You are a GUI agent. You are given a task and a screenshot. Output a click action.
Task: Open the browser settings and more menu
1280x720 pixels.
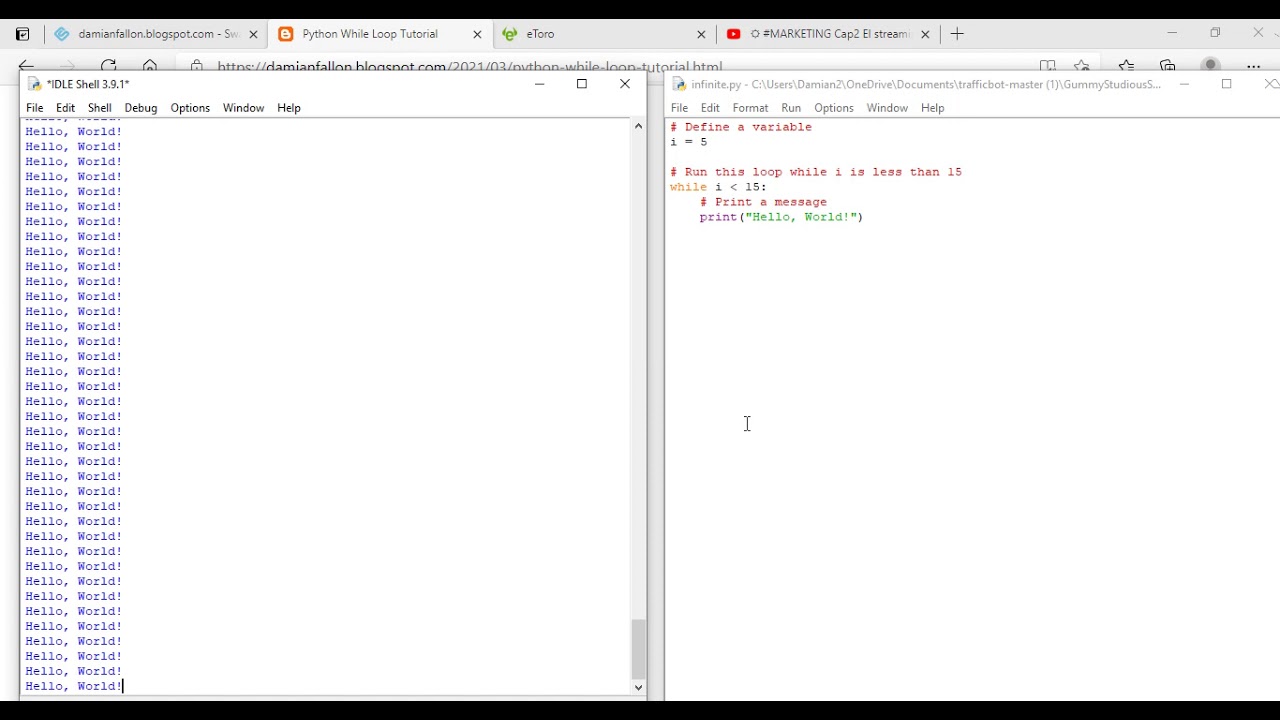(1253, 66)
